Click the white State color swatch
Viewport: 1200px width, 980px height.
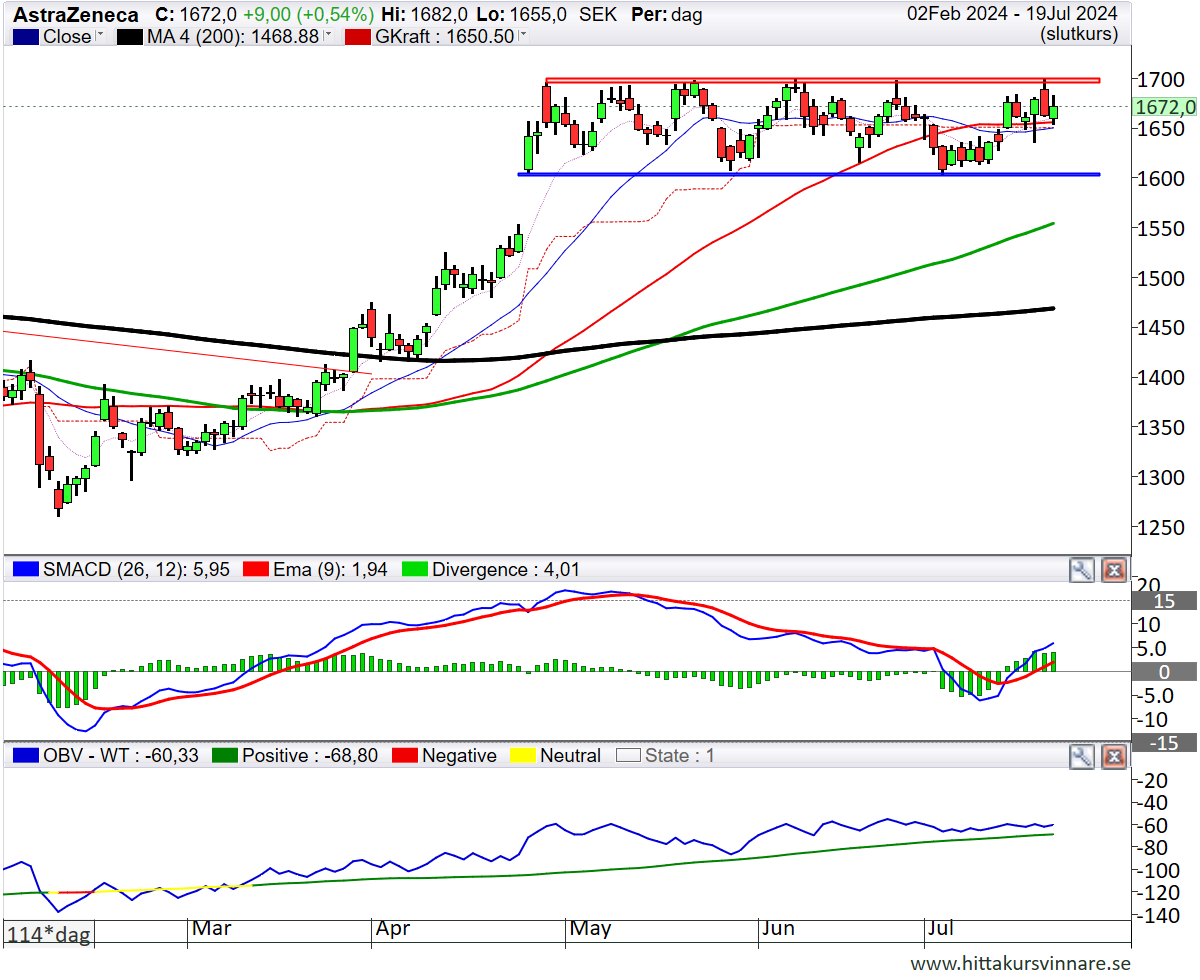(628, 756)
